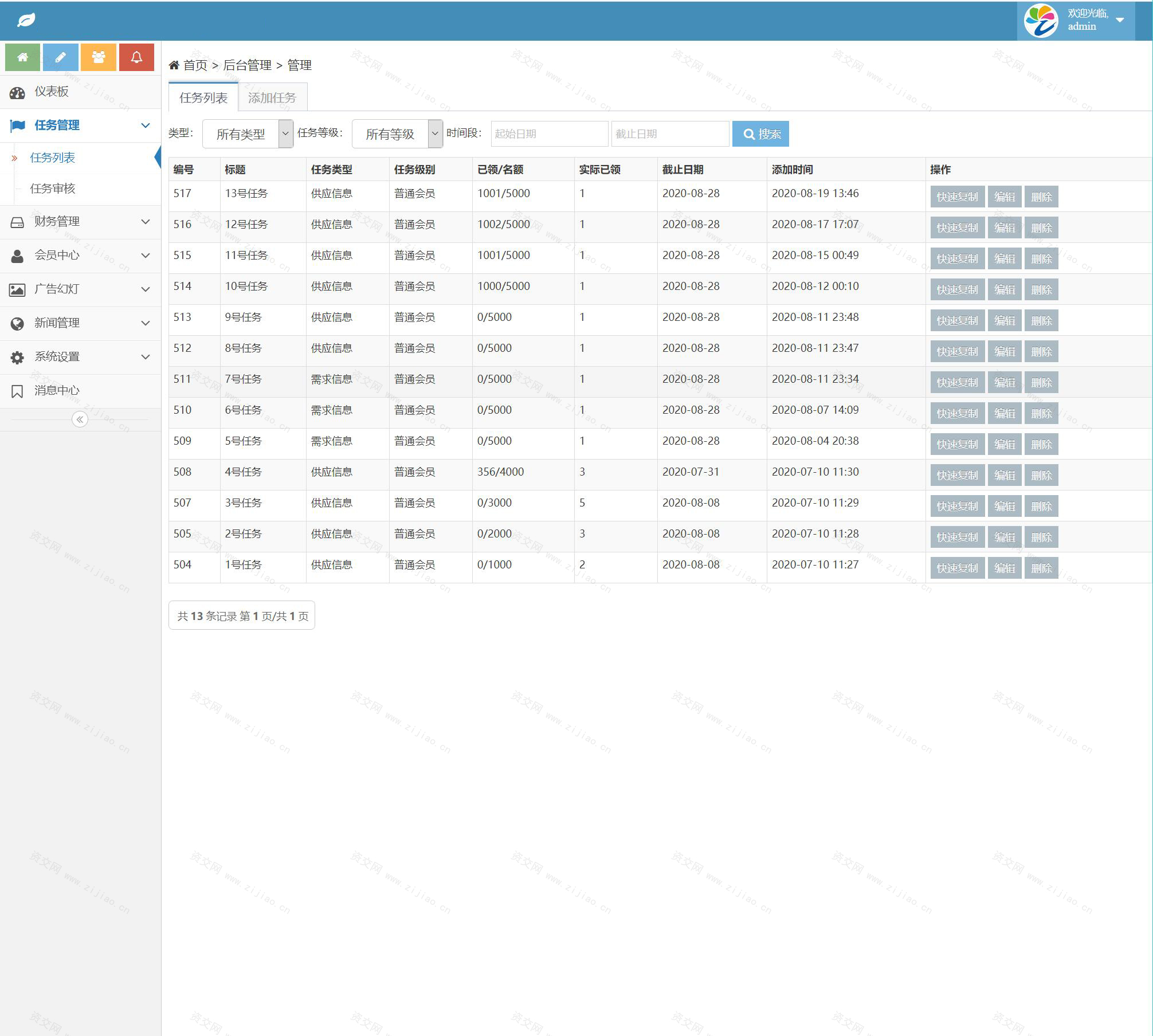
Task: Click 删除 for 8号任务
Action: (1041, 351)
